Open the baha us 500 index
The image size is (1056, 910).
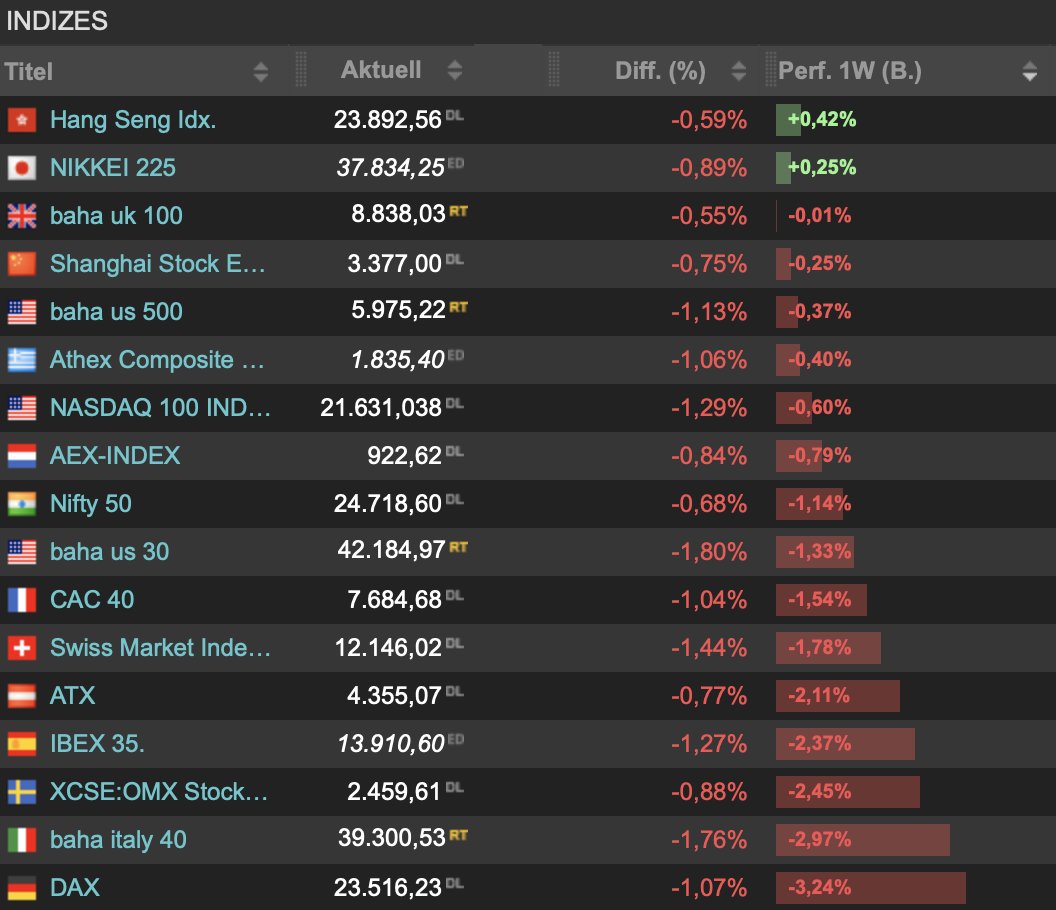coord(116,312)
